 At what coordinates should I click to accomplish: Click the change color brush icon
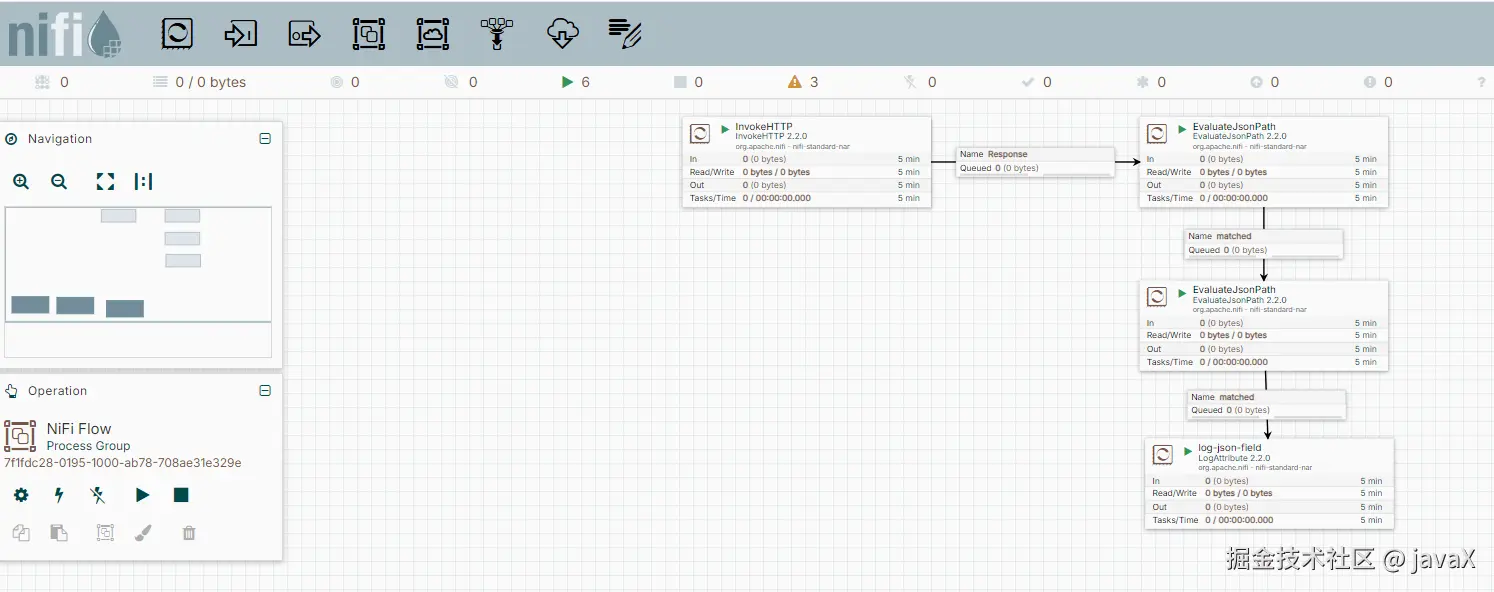click(x=143, y=533)
